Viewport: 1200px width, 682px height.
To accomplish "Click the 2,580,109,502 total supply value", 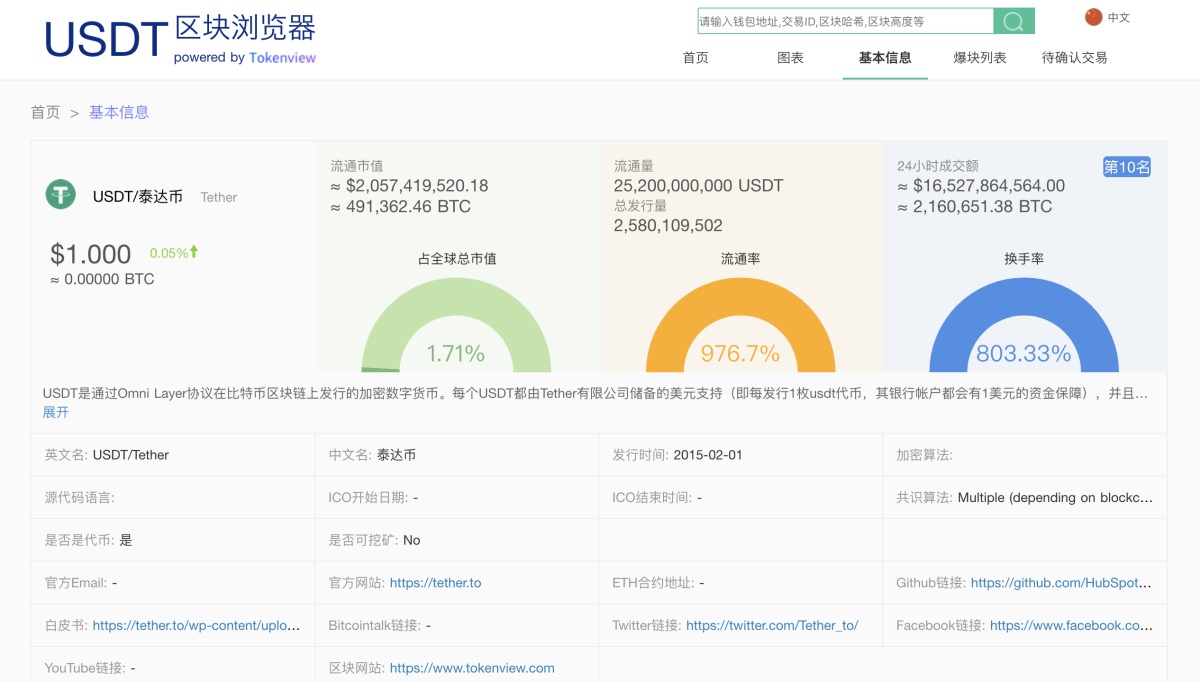I will coord(668,226).
